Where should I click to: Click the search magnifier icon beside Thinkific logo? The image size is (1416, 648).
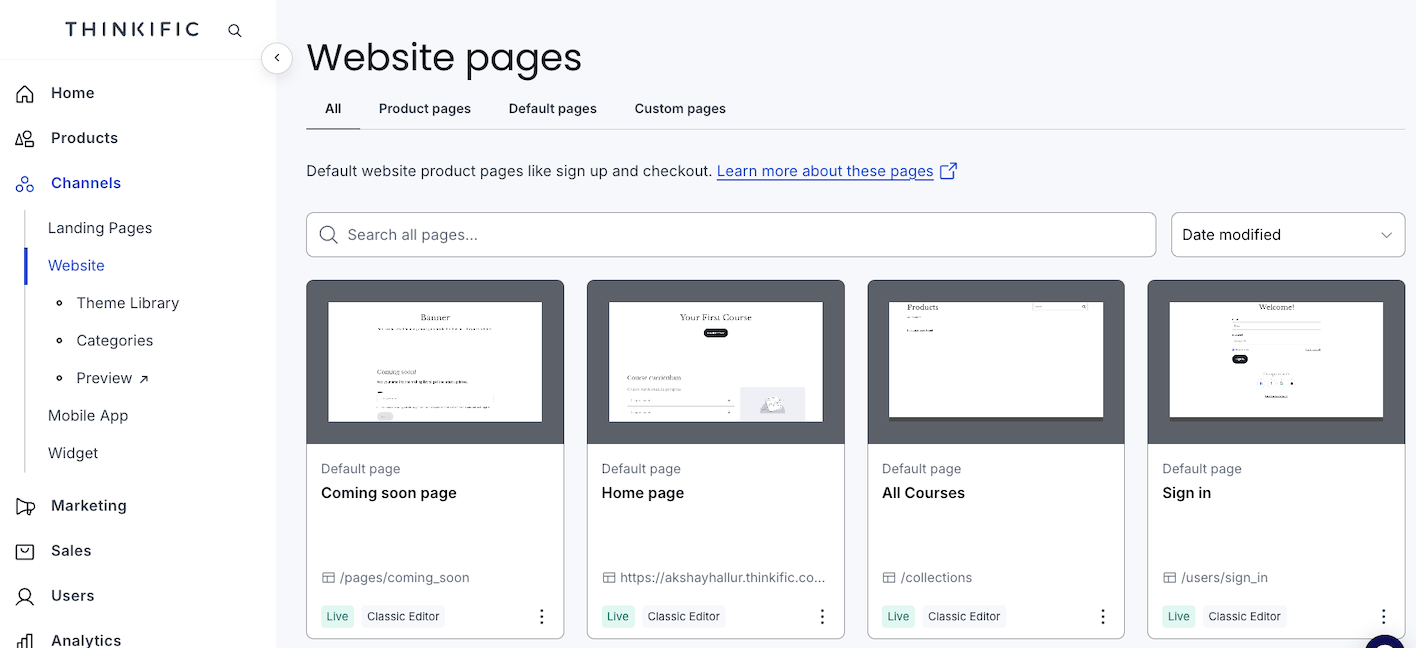(x=234, y=30)
